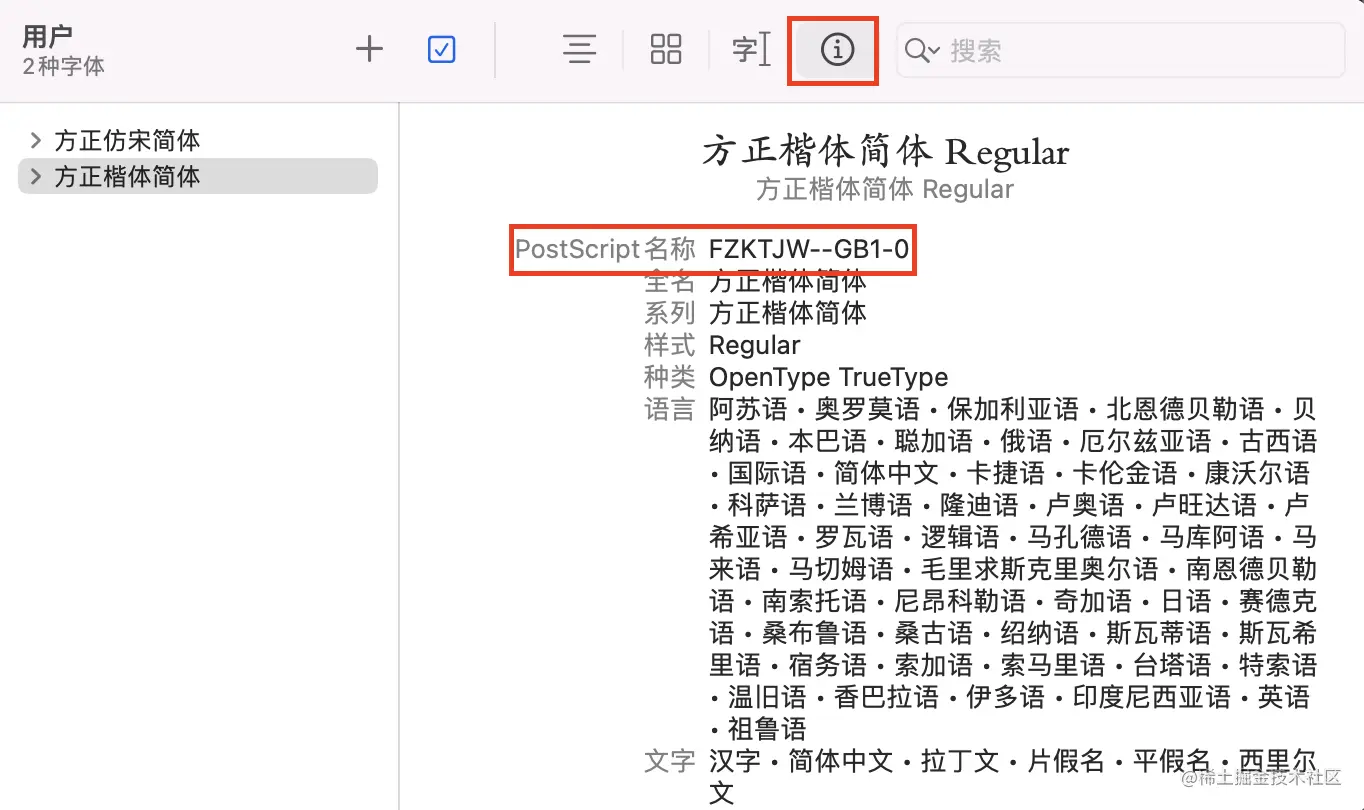Expand the 方正仿宋简体 font family
Viewport: 1364px width, 810px height.
[36, 140]
